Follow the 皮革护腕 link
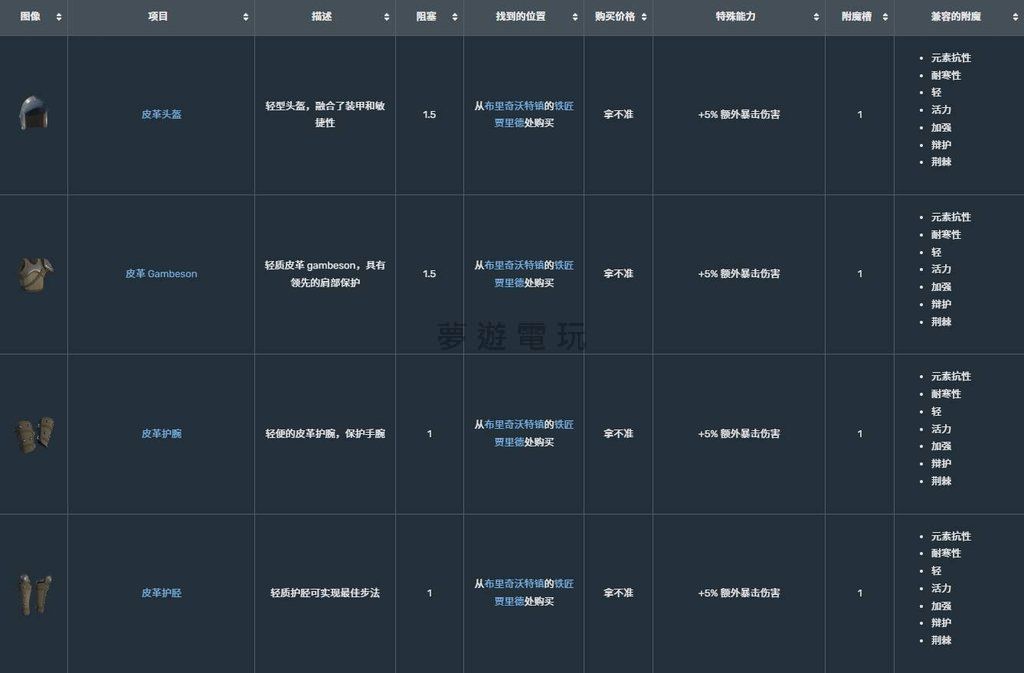The width and height of the screenshot is (1024, 673). pos(161,434)
